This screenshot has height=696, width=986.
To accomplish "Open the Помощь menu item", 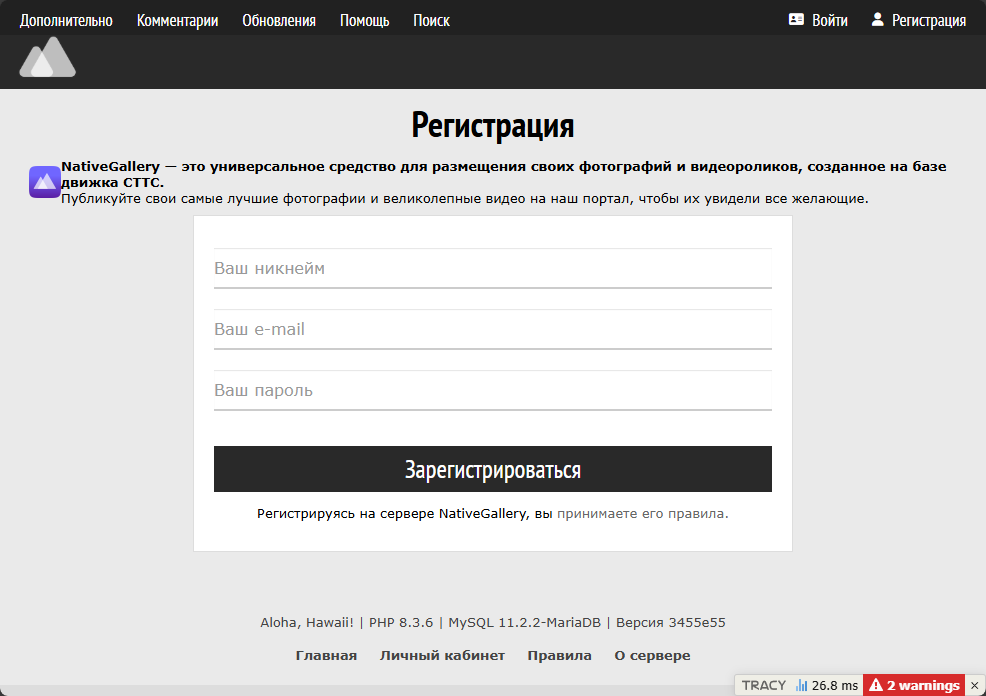I will point(364,20).
